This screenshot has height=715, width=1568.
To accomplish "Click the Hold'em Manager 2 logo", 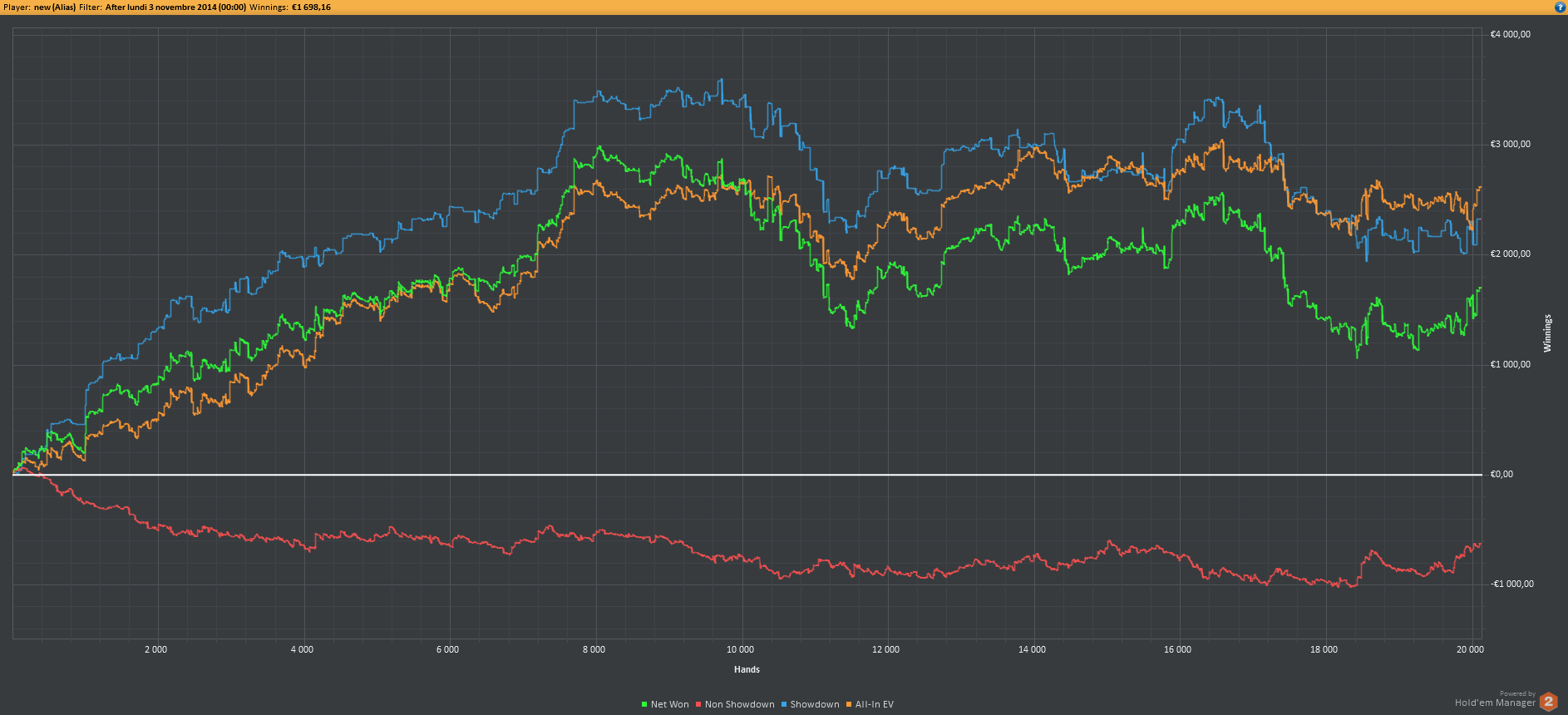I will (x=1548, y=702).
